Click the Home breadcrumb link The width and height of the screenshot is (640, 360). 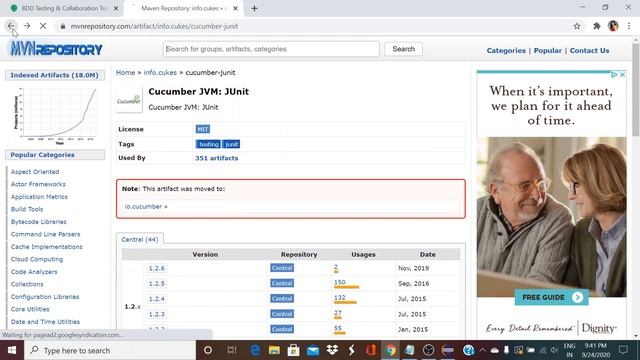pyautogui.click(x=125, y=73)
